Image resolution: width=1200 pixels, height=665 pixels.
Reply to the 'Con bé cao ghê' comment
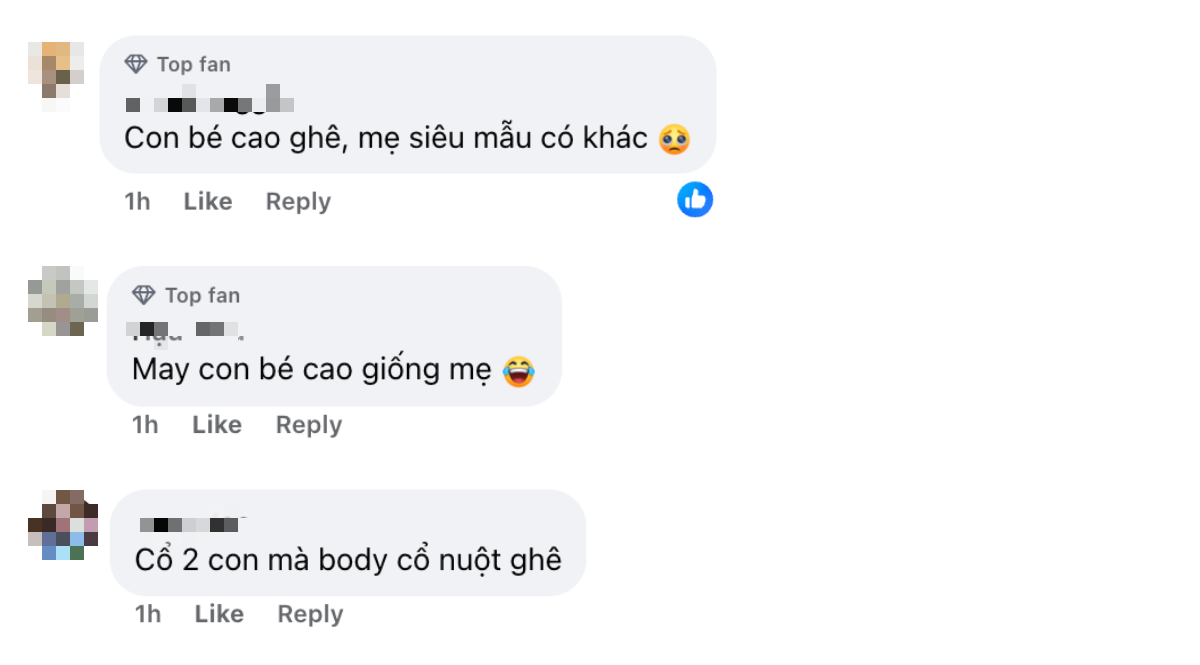click(298, 201)
